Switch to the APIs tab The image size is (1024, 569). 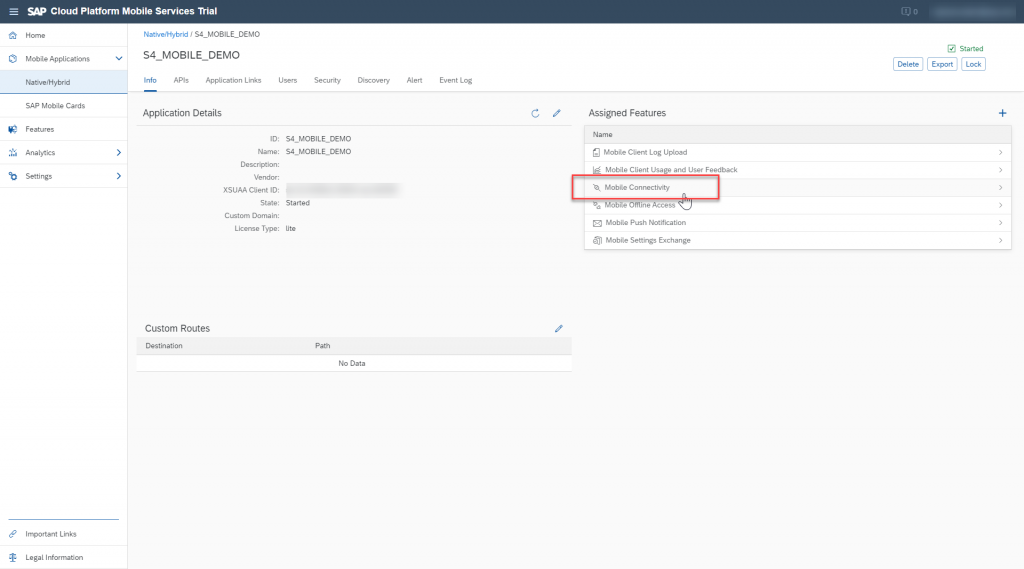(181, 80)
